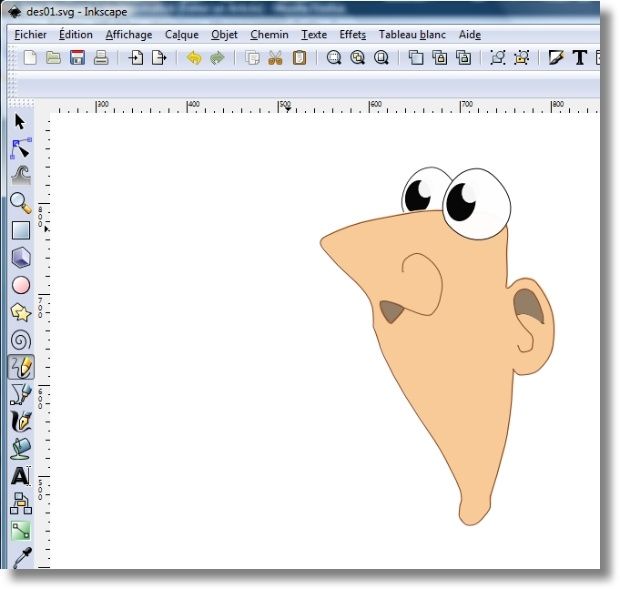Click the copy icon

click(x=252, y=58)
